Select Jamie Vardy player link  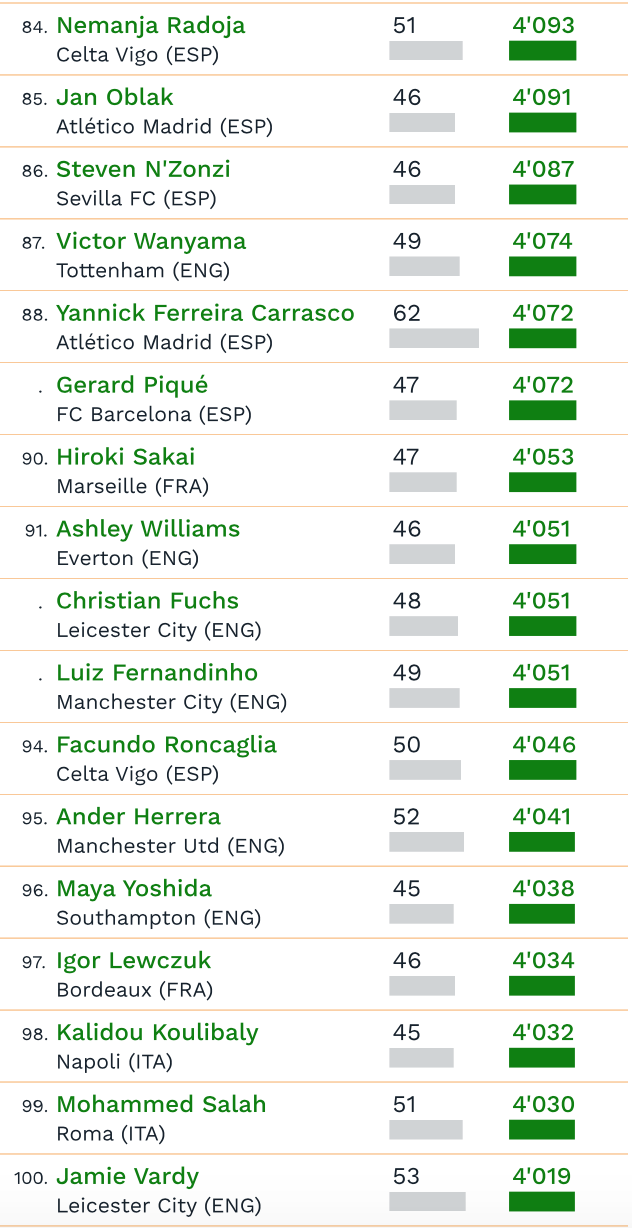pyautogui.click(x=127, y=1178)
